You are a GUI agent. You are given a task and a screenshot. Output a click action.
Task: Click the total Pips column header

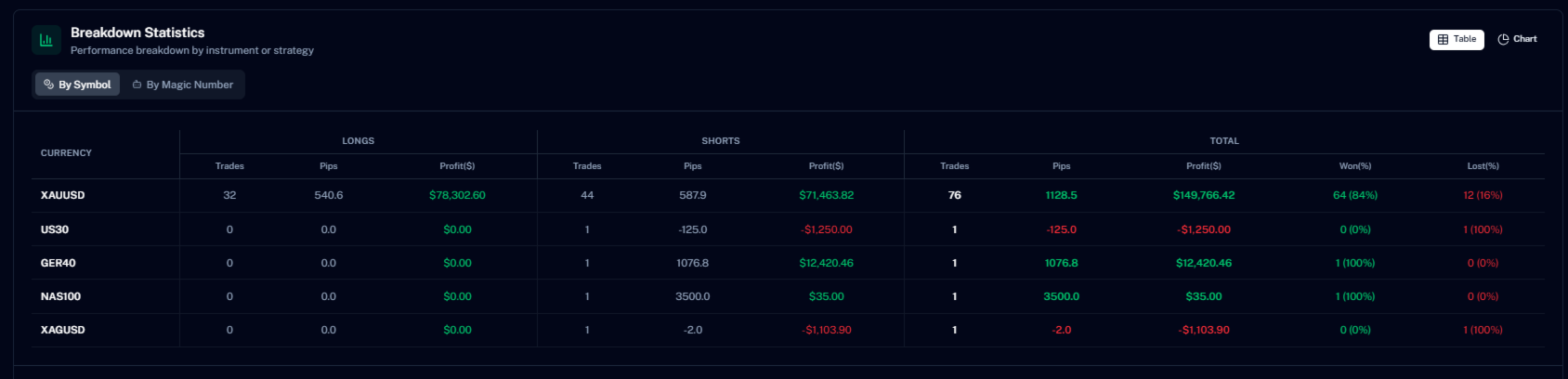point(1062,166)
